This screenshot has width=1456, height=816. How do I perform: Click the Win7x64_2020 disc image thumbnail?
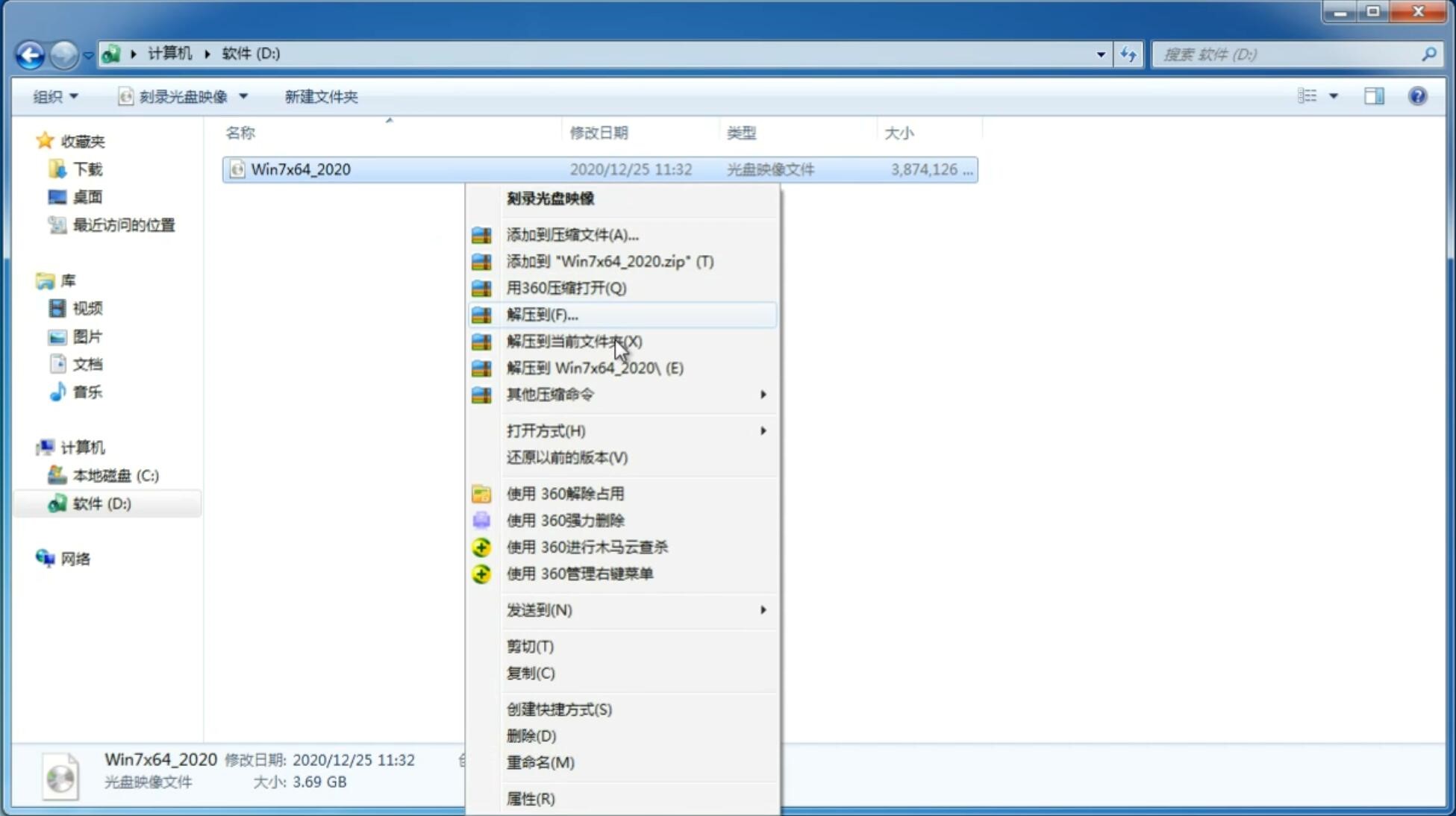point(60,775)
